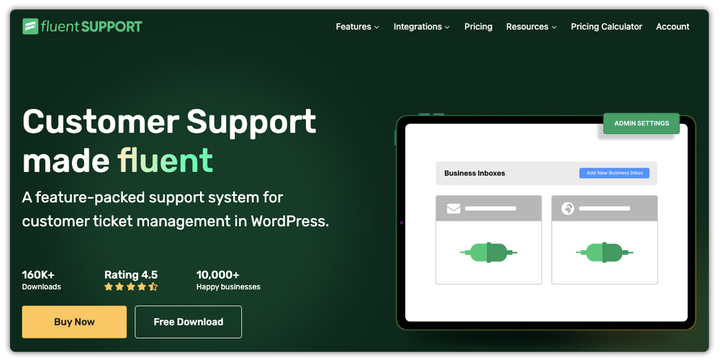The image size is (720, 363).
Task: Expand the Integrations chevron arrow
Action: click(x=447, y=28)
